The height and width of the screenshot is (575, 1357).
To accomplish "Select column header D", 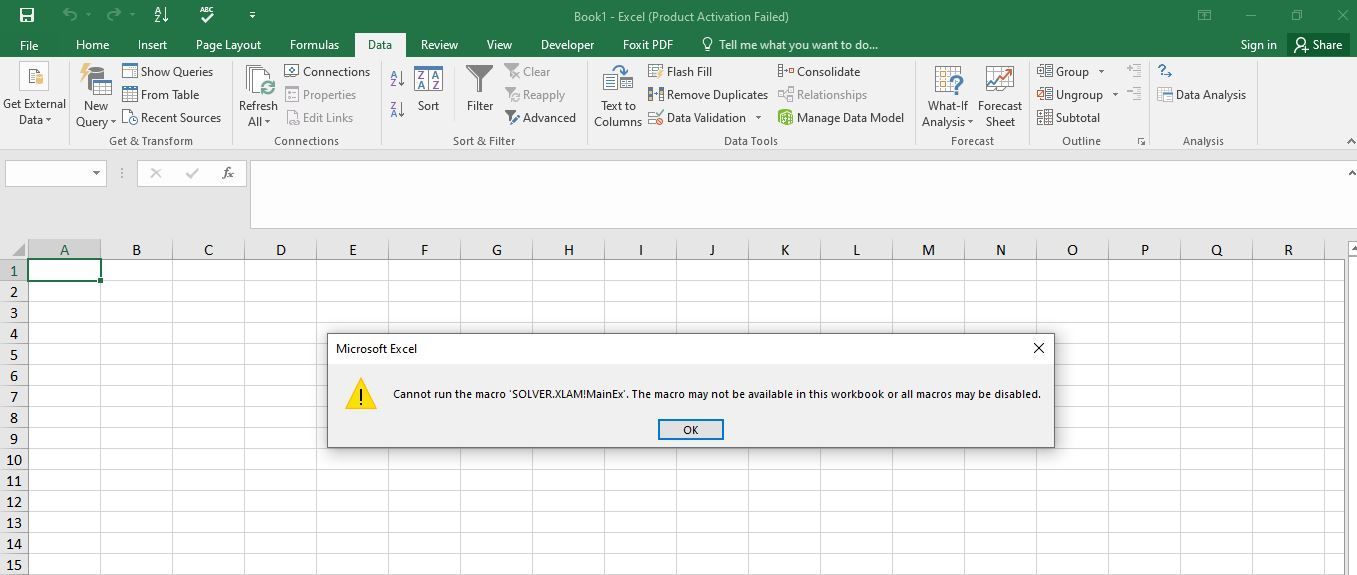I will (x=280, y=250).
